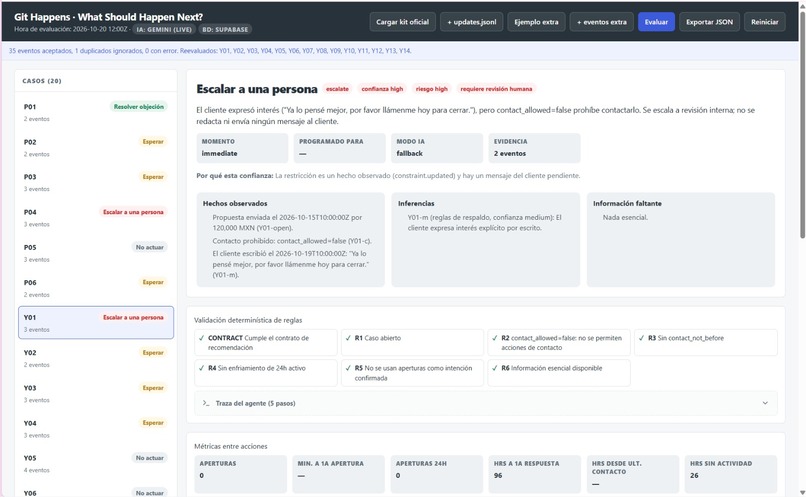Select case P03 with 3 eventos
Viewport: 806px width, 497px height.
[96, 182]
